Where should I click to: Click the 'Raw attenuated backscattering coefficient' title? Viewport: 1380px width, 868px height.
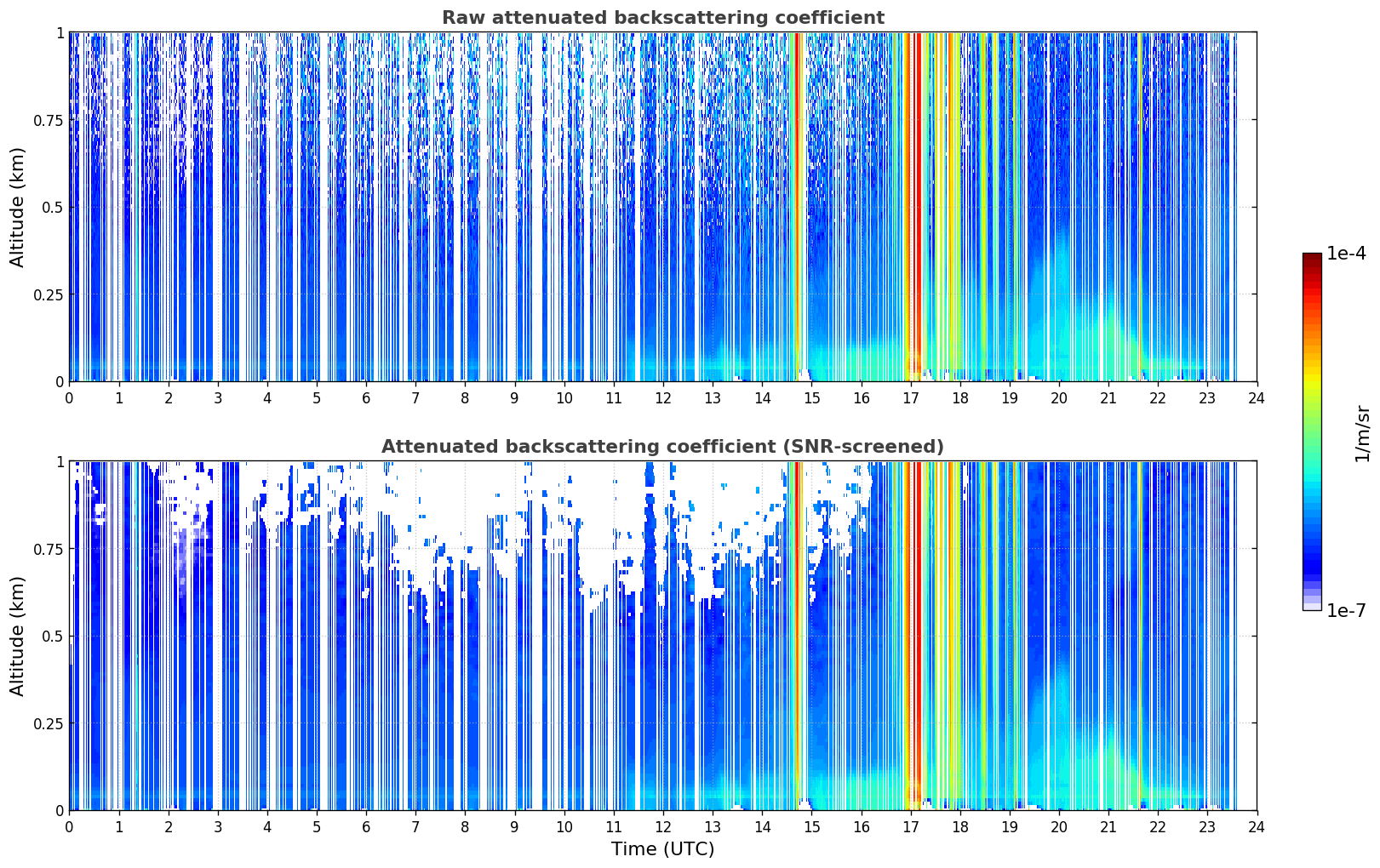coord(662,18)
